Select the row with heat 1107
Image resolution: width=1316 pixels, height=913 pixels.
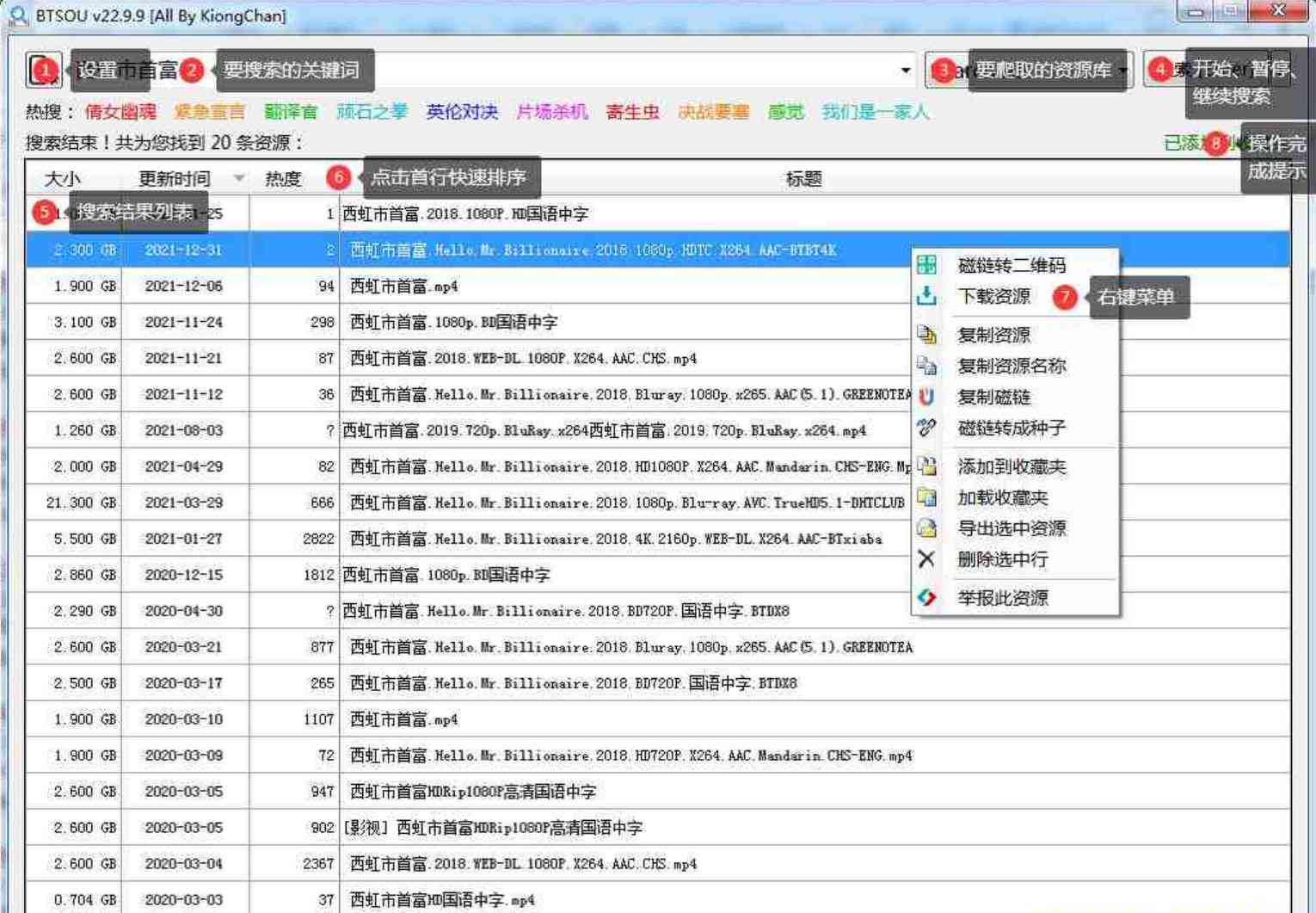658,719
